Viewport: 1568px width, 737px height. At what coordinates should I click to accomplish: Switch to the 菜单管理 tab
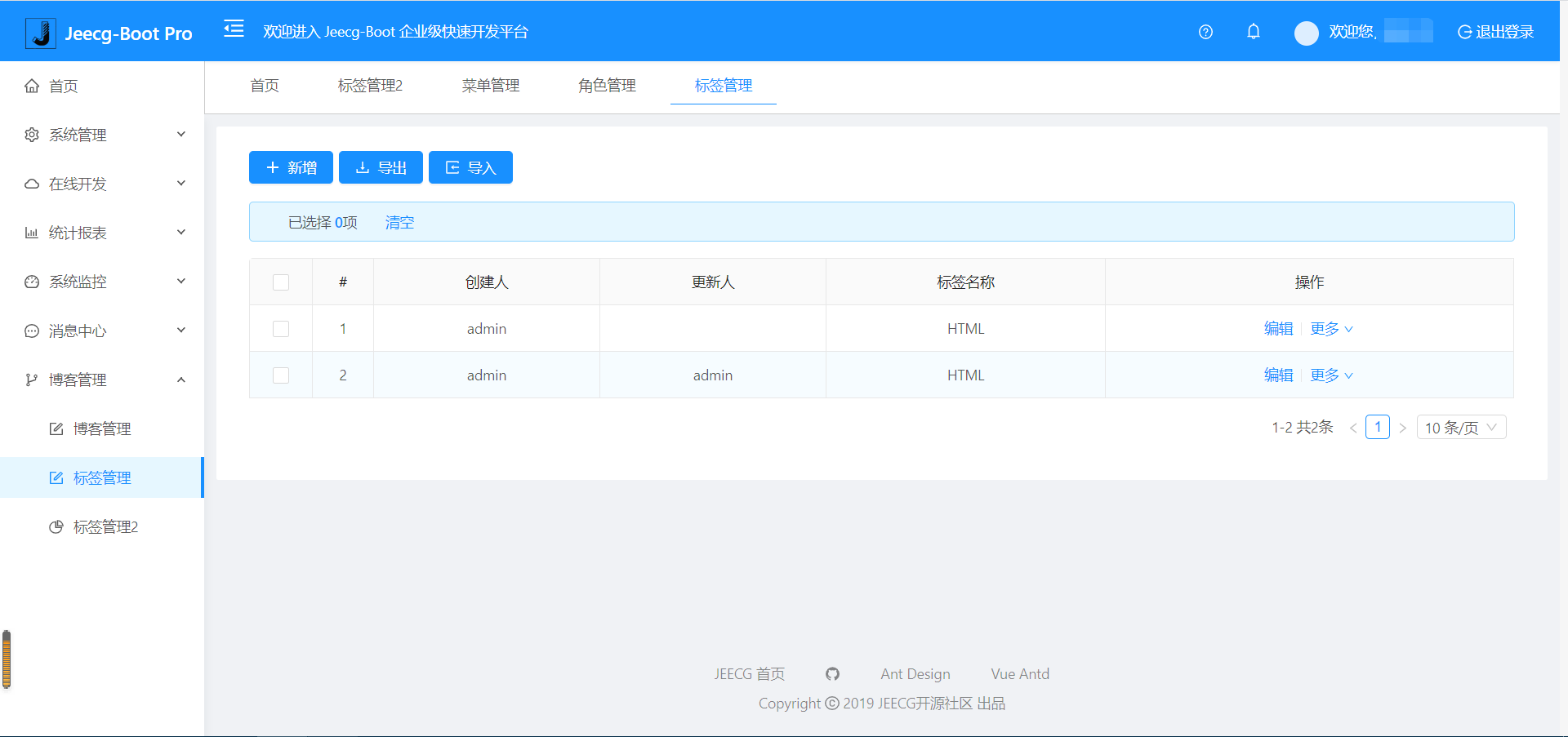pyautogui.click(x=490, y=85)
